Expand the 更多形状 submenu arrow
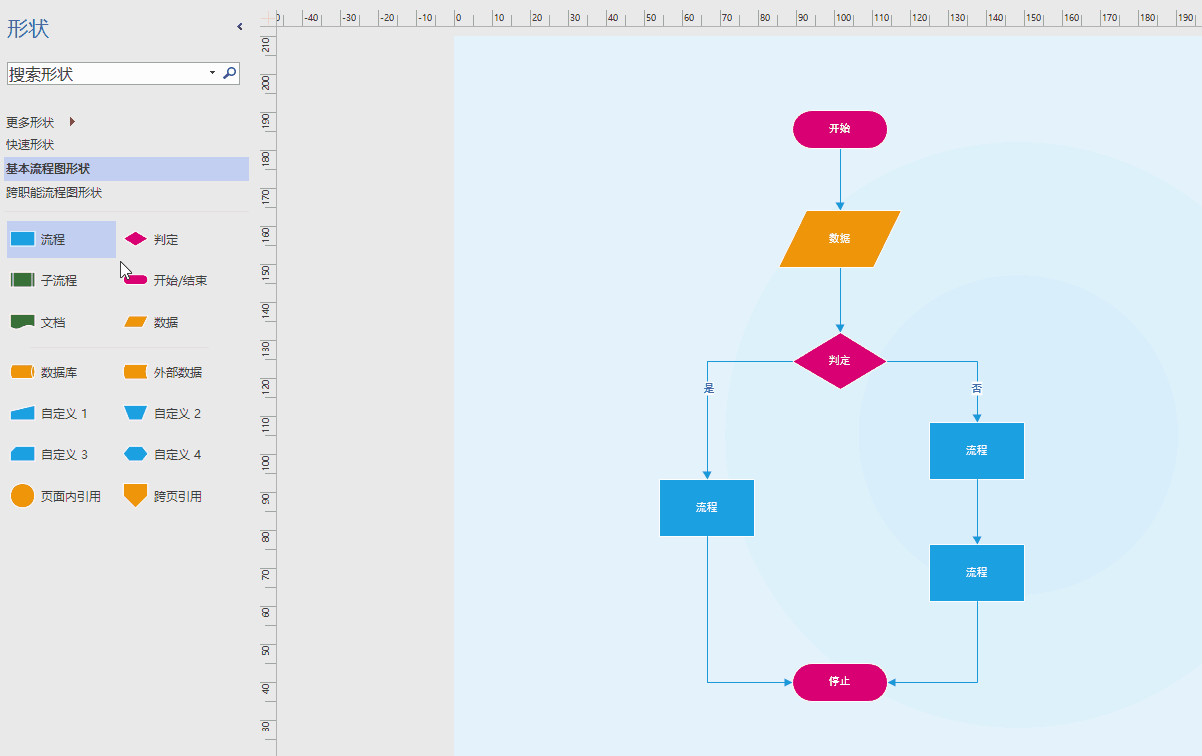Screen dimensions: 1202x756 (x=72, y=122)
